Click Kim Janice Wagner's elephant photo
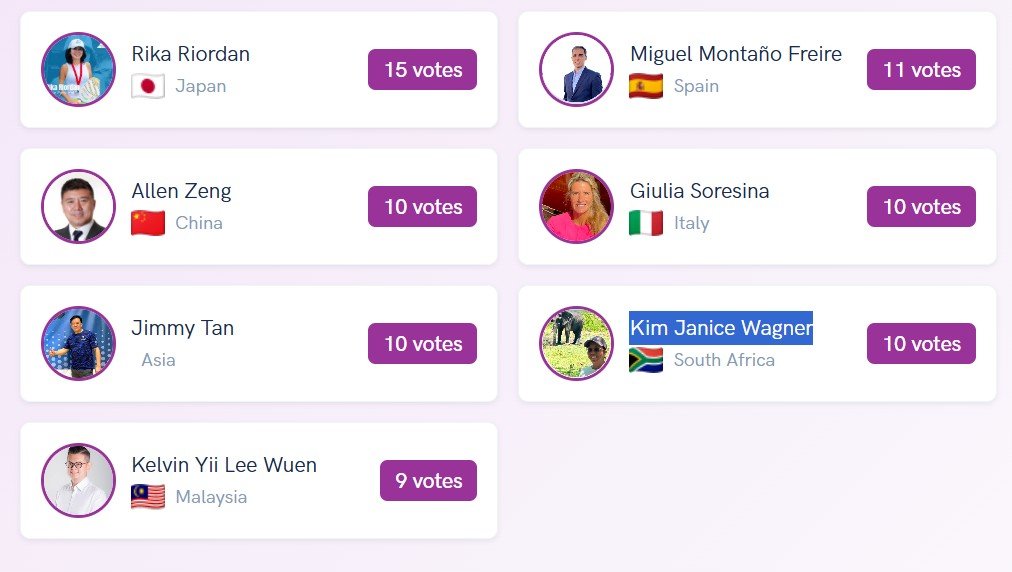 [x=576, y=344]
